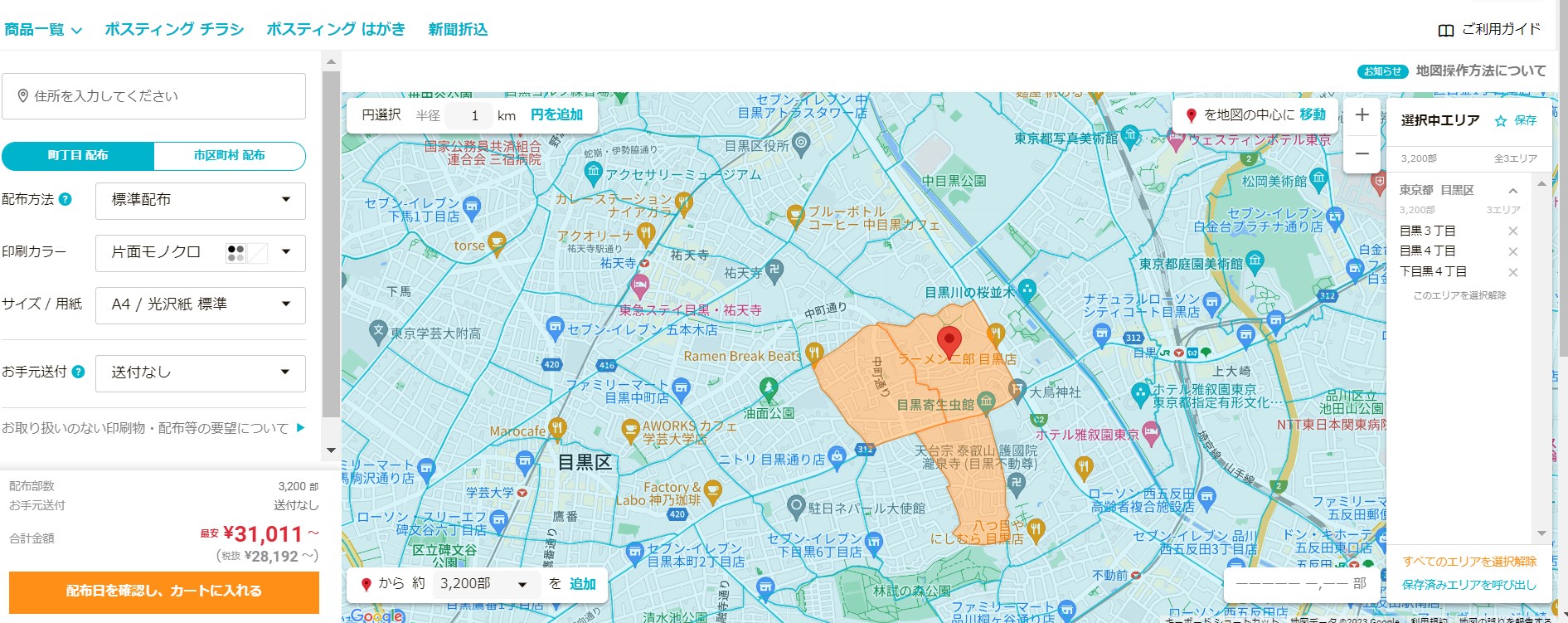This screenshot has width=1568, height=623.
Task: Click the 駐日ネパール大使館 marker icon
Action: tap(797, 505)
